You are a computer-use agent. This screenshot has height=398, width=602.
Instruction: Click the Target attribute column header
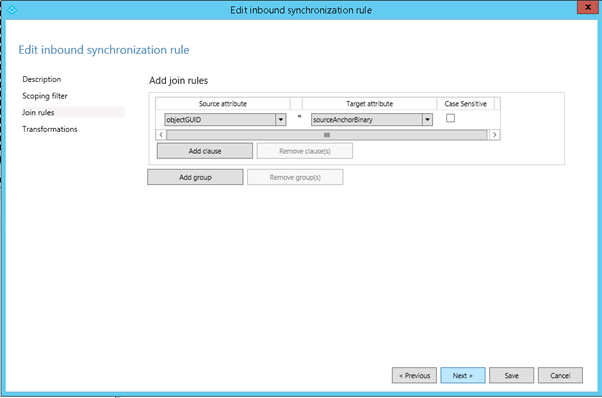369,104
